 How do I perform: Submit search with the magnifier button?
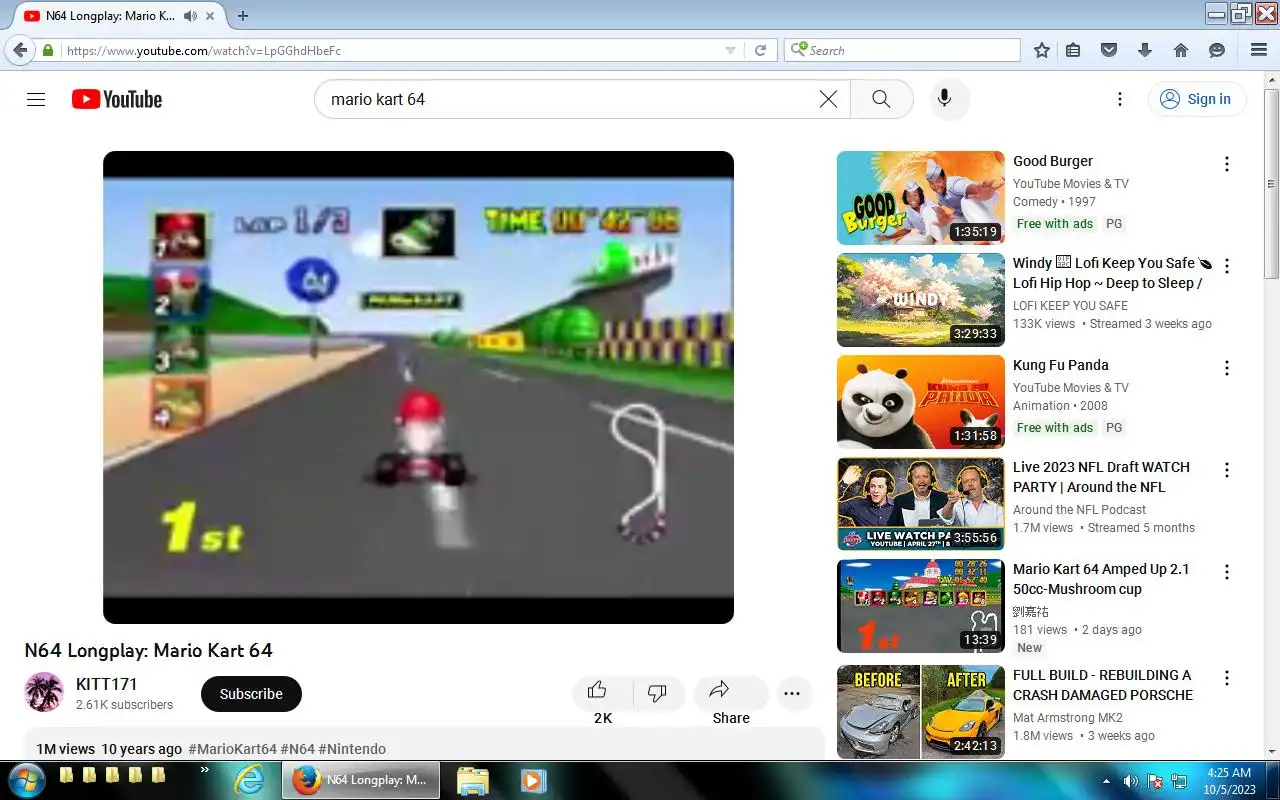(x=881, y=99)
